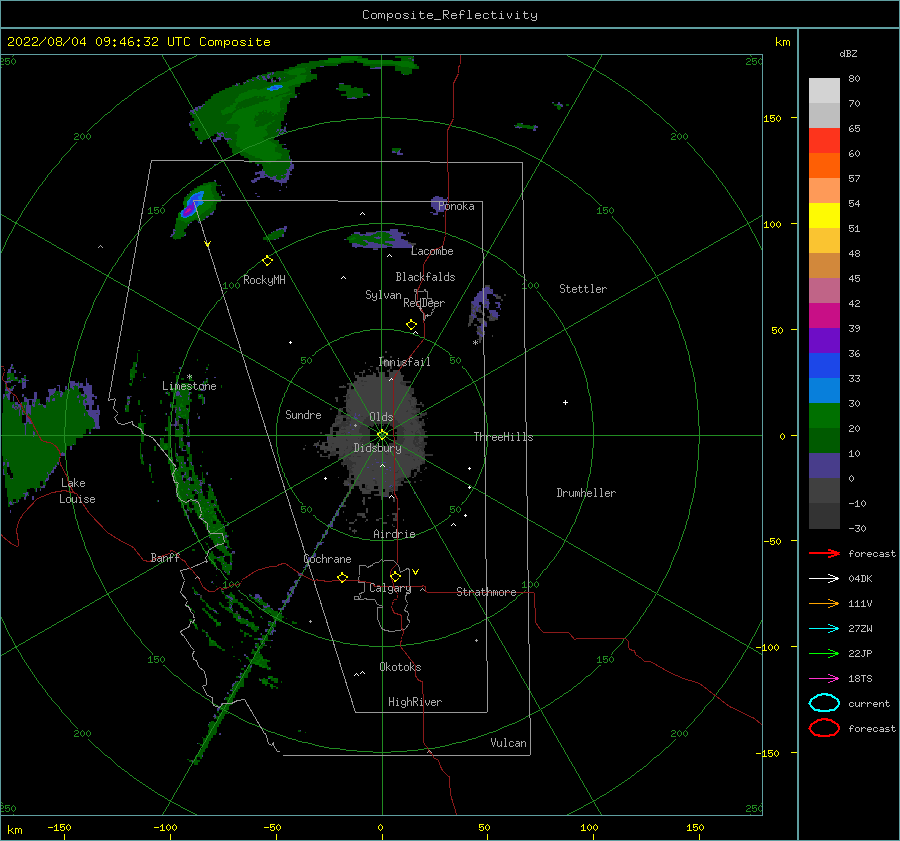Screen dimensions: 900x841
Task: Click the Airdrie label
Action: coord(394,534)
